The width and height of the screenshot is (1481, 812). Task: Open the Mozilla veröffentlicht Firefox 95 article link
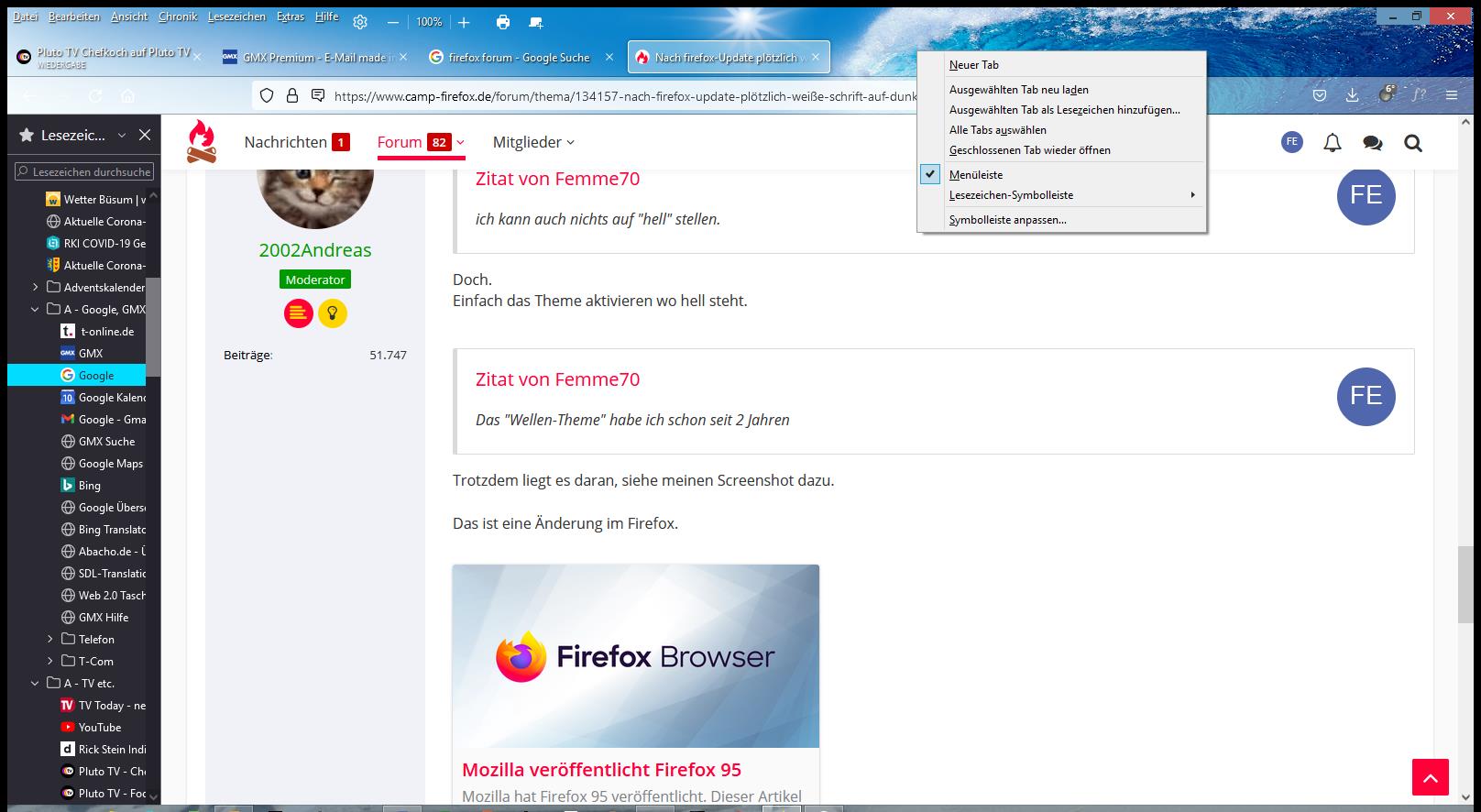click(x=601, y=770)
